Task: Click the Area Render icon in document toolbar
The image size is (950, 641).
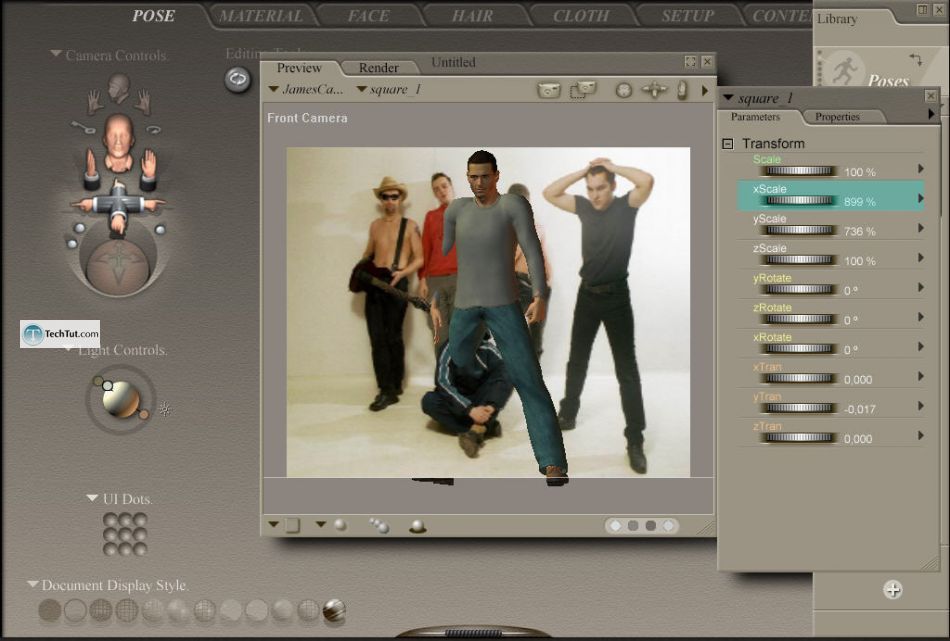Action: tap(582, 90)
